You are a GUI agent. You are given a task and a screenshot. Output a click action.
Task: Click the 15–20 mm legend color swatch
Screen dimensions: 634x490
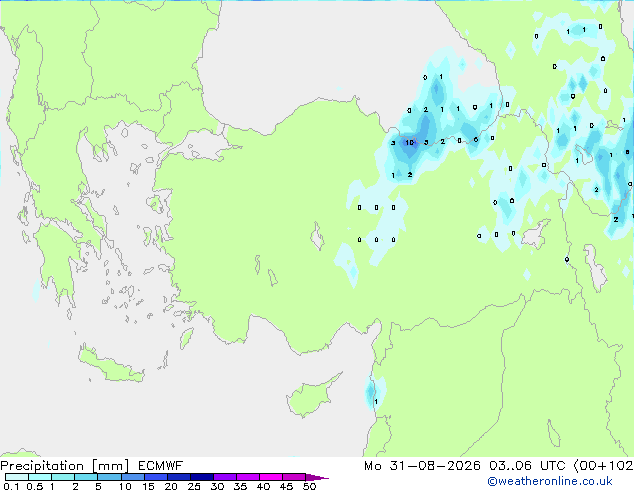coord(156,477)
